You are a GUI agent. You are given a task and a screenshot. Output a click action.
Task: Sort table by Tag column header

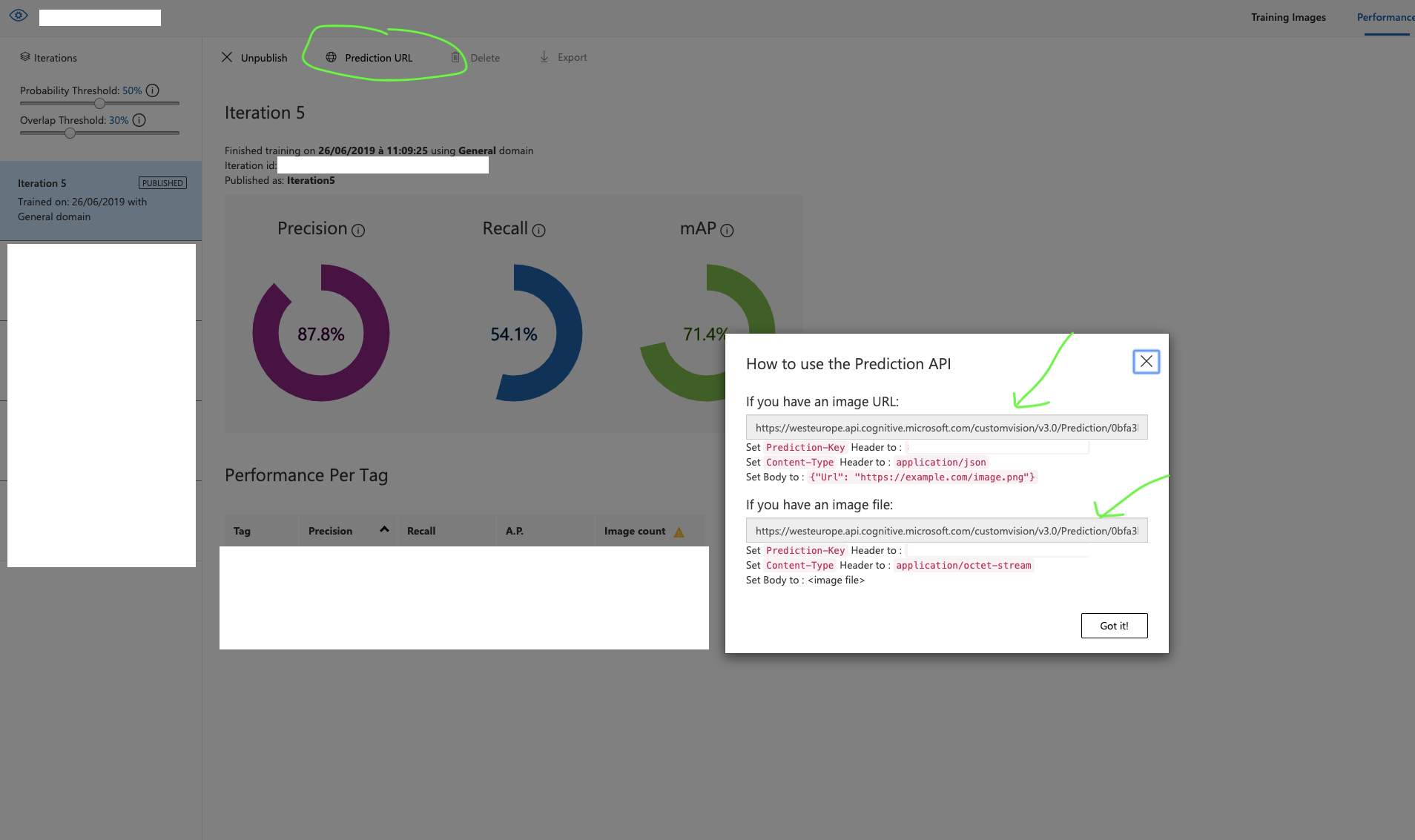(x=242, y=531)
